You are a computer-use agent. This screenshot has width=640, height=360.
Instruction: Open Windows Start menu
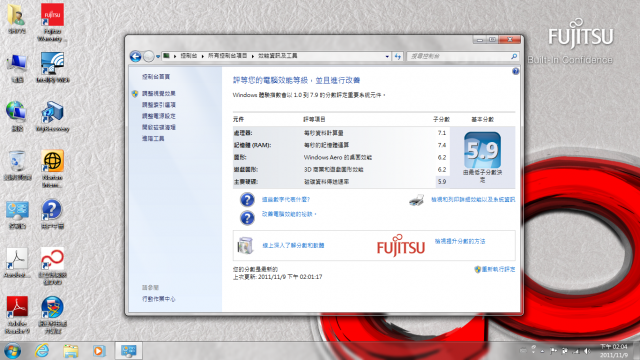[x=12, y=351]
